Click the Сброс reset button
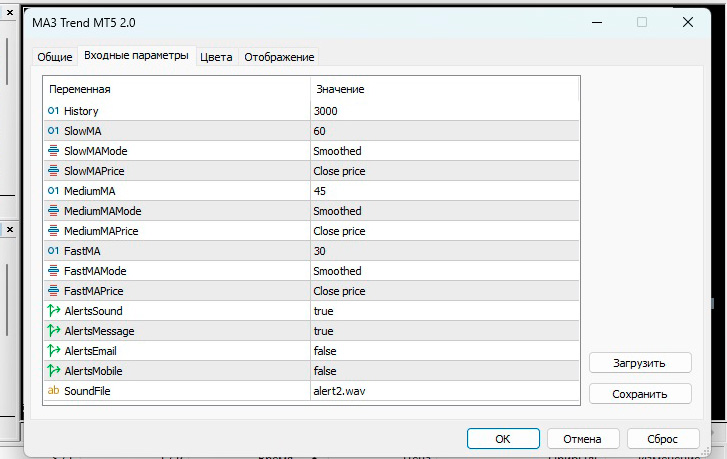 click(663, 438)
